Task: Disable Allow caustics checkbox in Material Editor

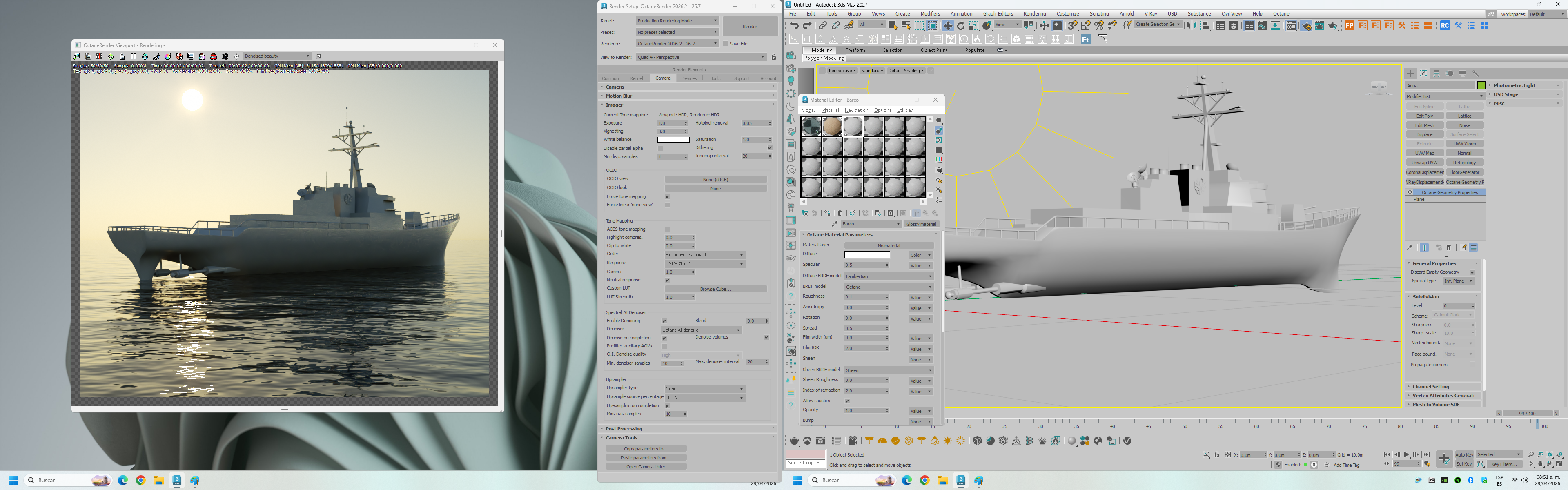Action: coord(847,401)
